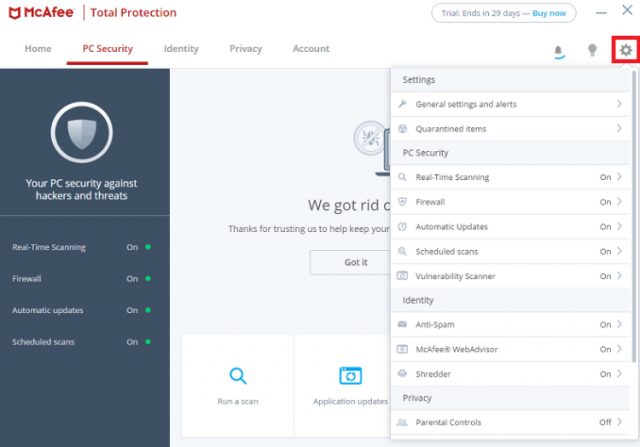
Task: Open the notifications bell icon
Action: point(558,51)
